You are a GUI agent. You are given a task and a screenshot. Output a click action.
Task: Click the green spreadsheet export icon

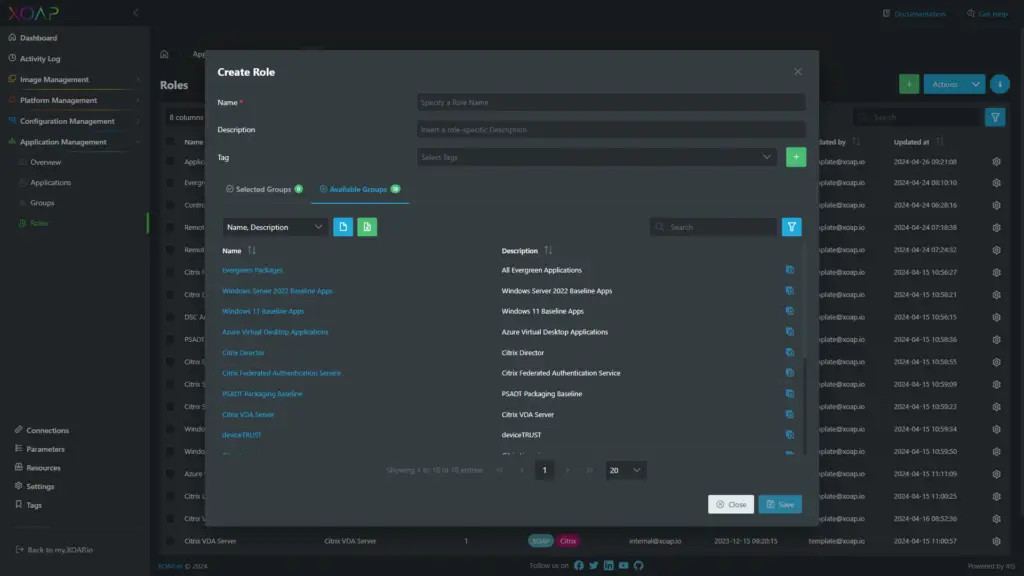coord(367,227)
